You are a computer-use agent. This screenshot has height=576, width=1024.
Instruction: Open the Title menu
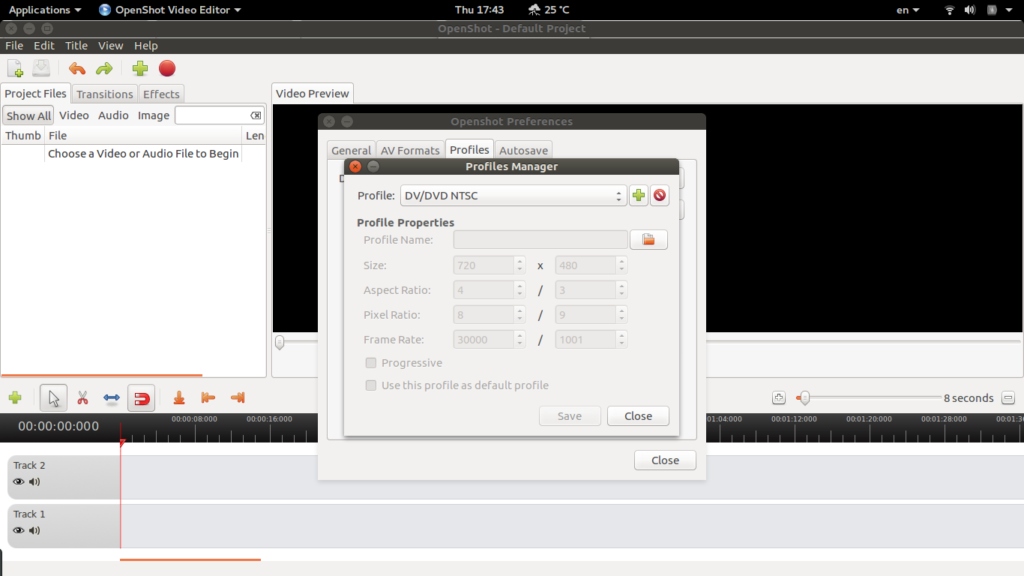(x=76, y=46)
